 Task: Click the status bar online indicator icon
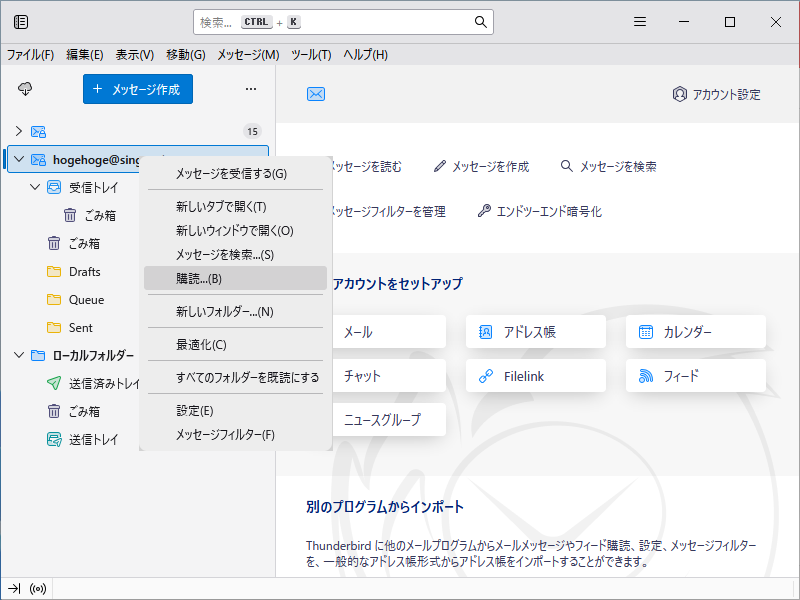[38, 589]
